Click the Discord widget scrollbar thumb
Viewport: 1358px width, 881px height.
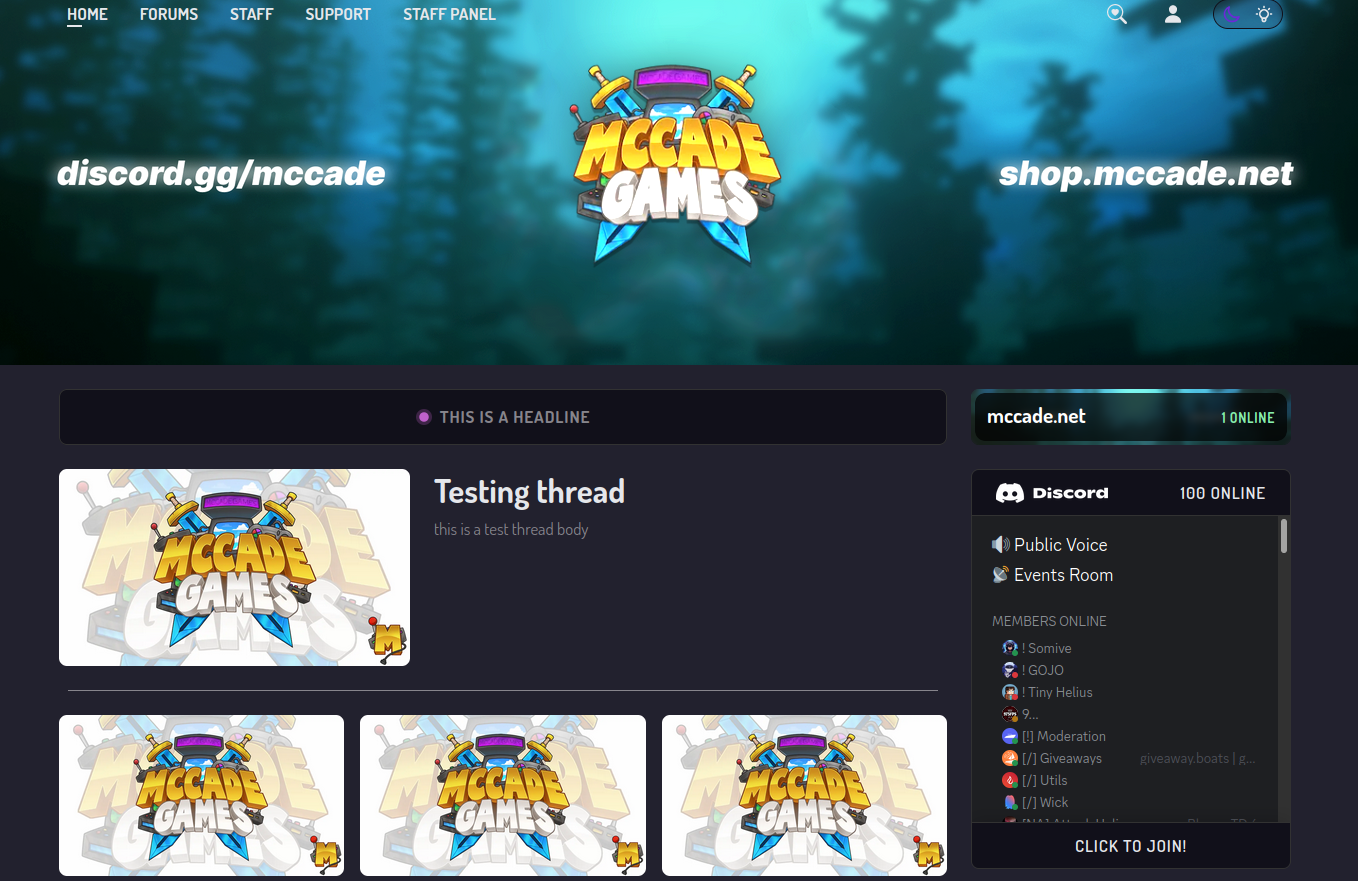[1284, 535]
